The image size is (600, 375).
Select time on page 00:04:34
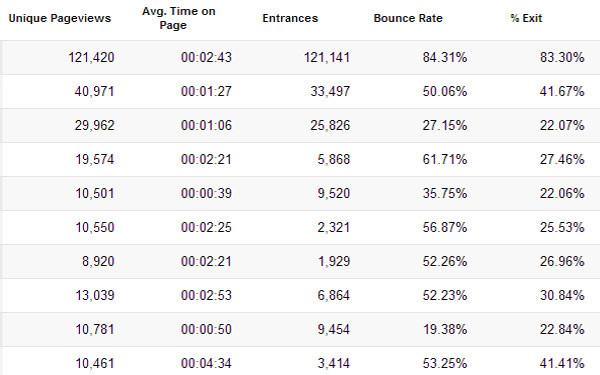[206, 364]
